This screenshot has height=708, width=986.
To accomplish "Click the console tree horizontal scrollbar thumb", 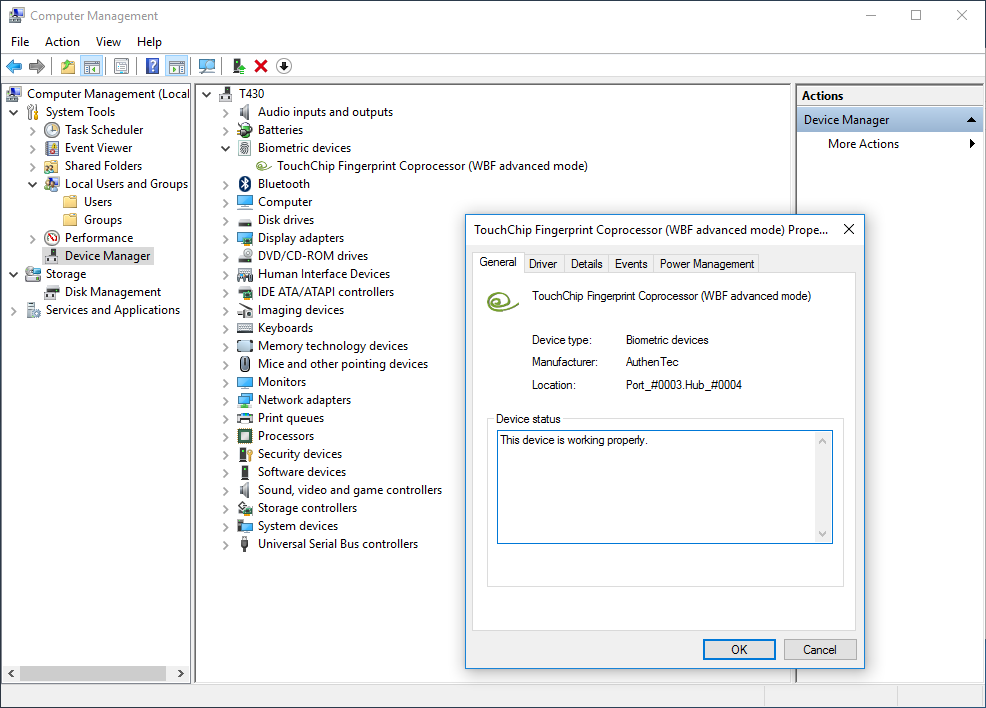I will [x=93, y=673].
